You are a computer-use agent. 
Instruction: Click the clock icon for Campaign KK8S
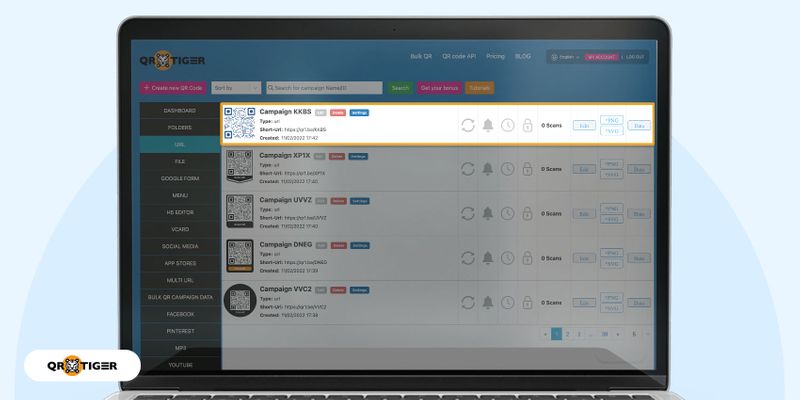click(507, 125)
